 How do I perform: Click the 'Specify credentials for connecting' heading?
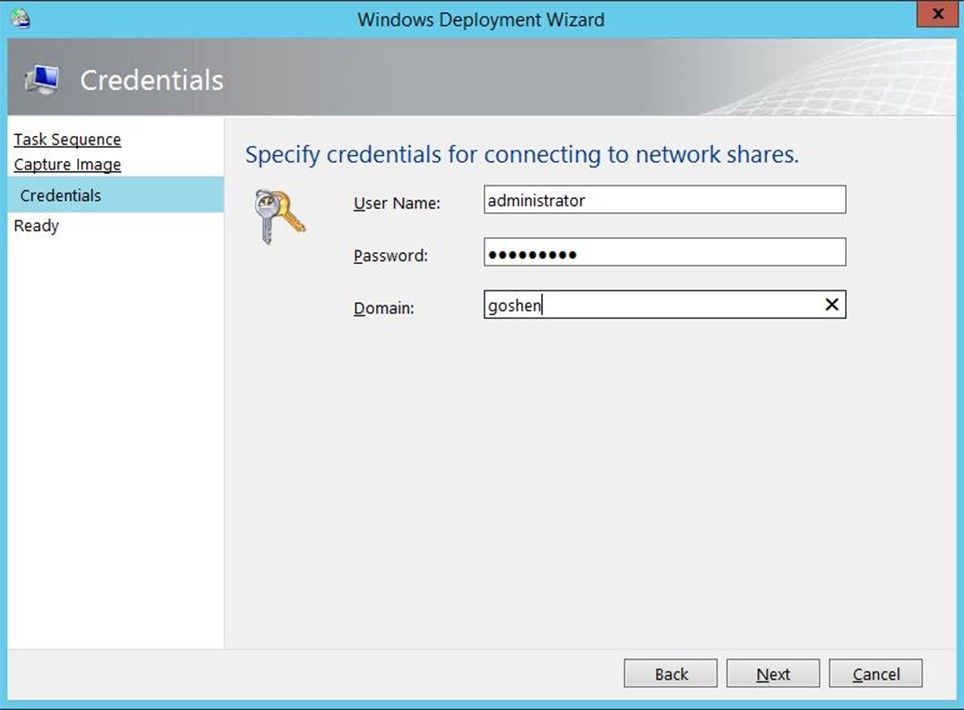(x=522, y=154)
